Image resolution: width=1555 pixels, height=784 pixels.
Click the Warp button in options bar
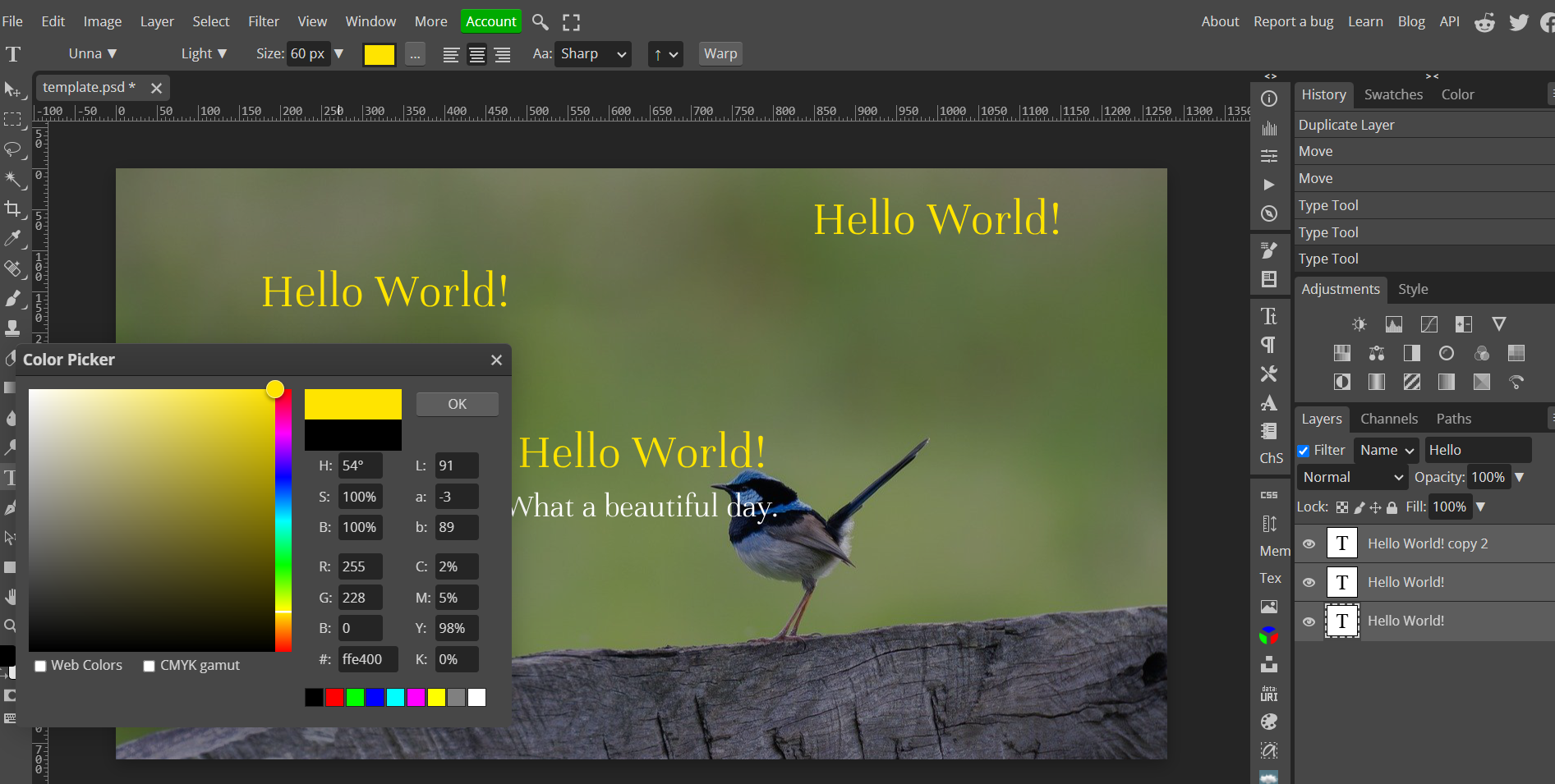720,53
